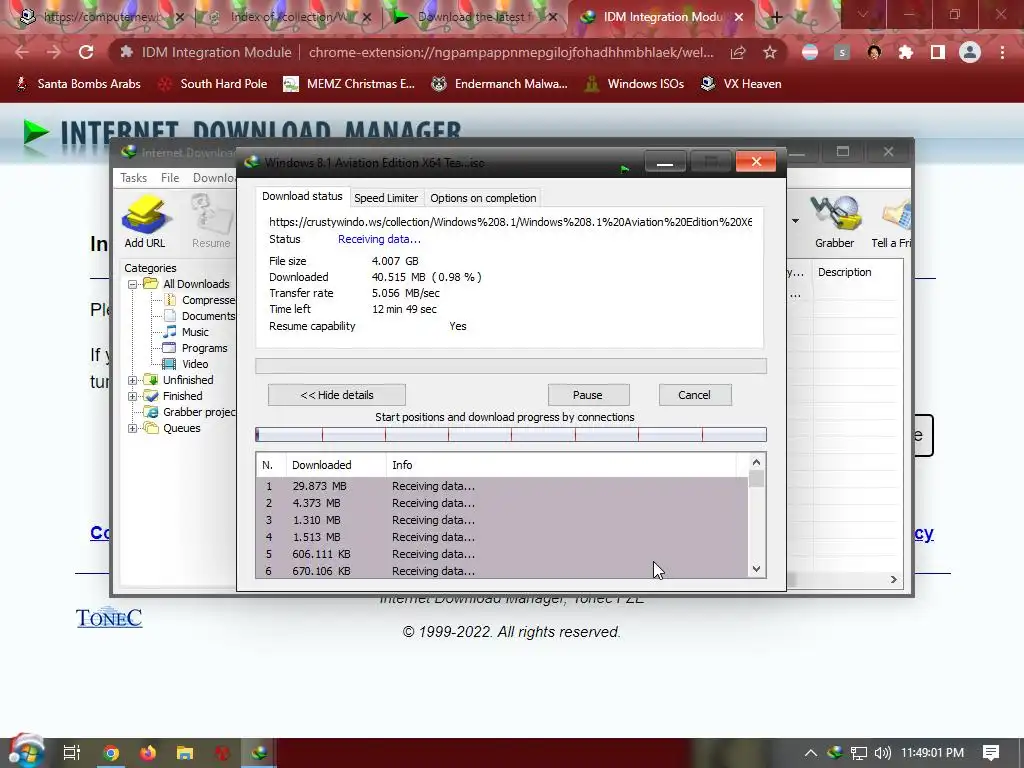Click the connections list scroll up arrow
1024x768 pixels.
756,462
